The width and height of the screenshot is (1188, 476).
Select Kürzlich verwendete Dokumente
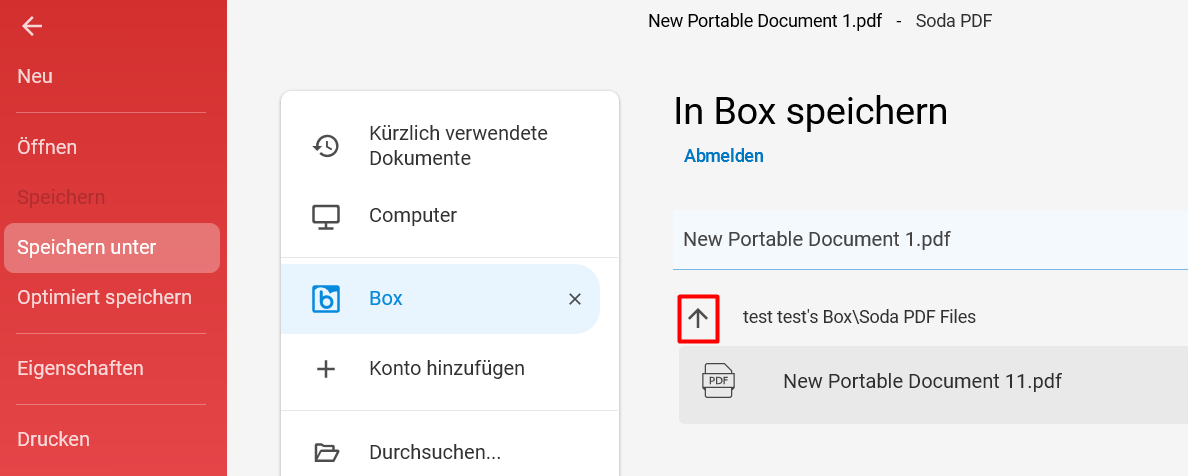(458, 146)
